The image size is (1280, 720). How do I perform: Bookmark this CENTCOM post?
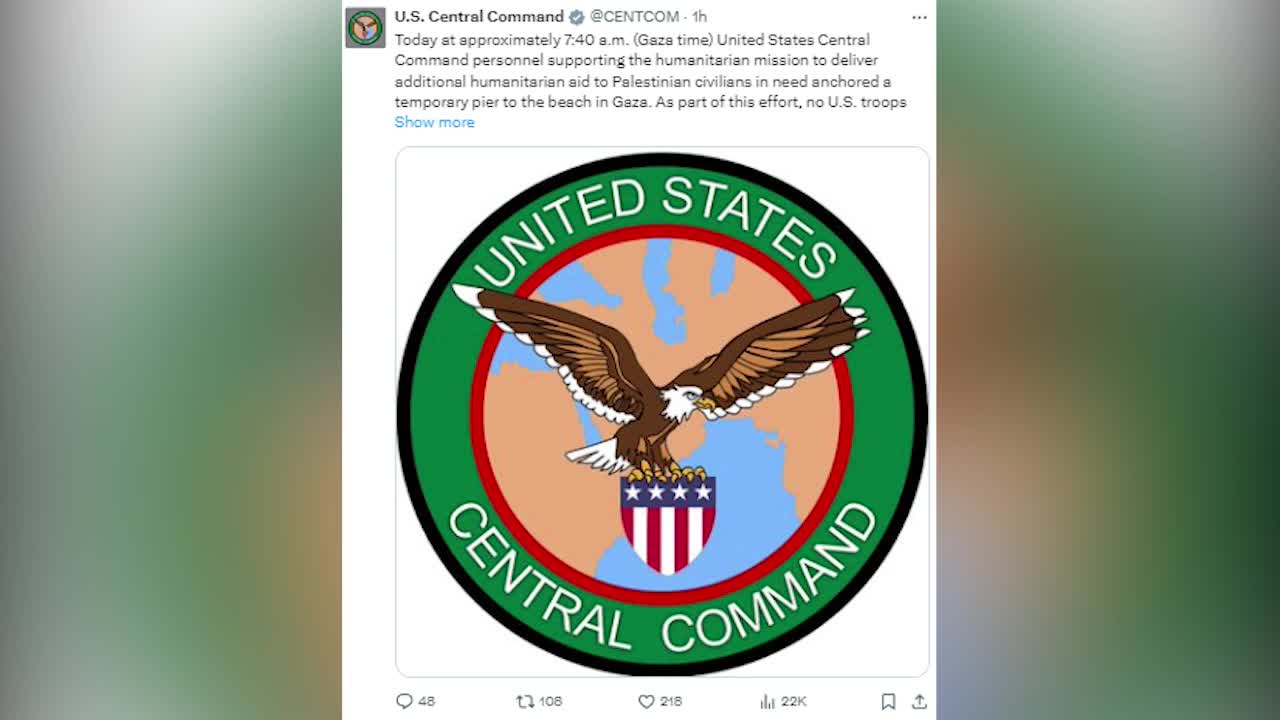pyautogui.click(x=888, y=701)
